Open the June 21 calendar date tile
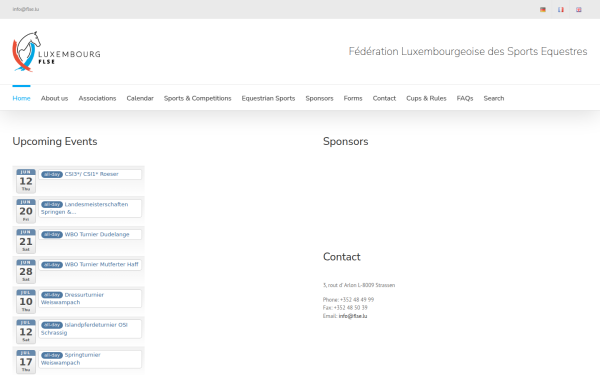 tap(26, 241)
